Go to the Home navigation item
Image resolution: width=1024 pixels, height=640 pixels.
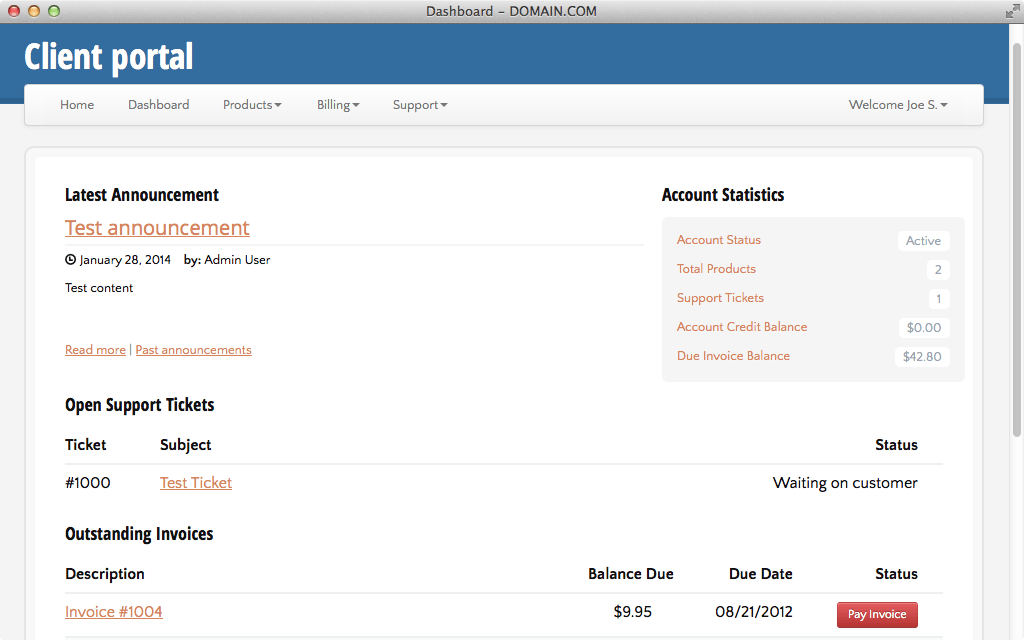click(x=77, y=105)
